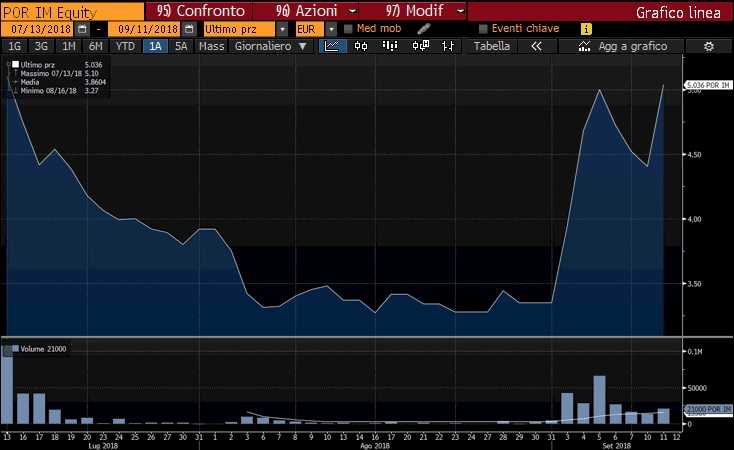Open the 96) Azioni menu

coord(307,11)
